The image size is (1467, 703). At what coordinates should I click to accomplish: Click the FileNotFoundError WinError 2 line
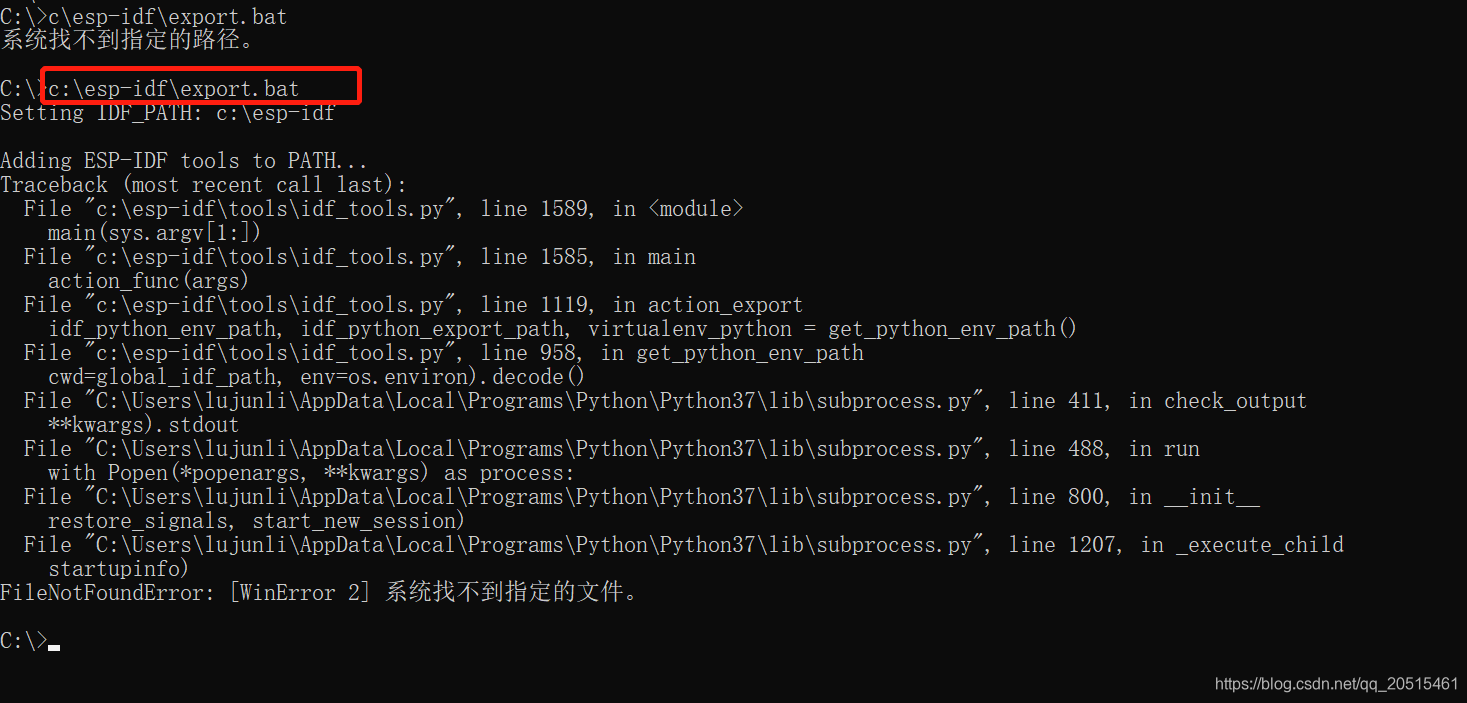319,593
